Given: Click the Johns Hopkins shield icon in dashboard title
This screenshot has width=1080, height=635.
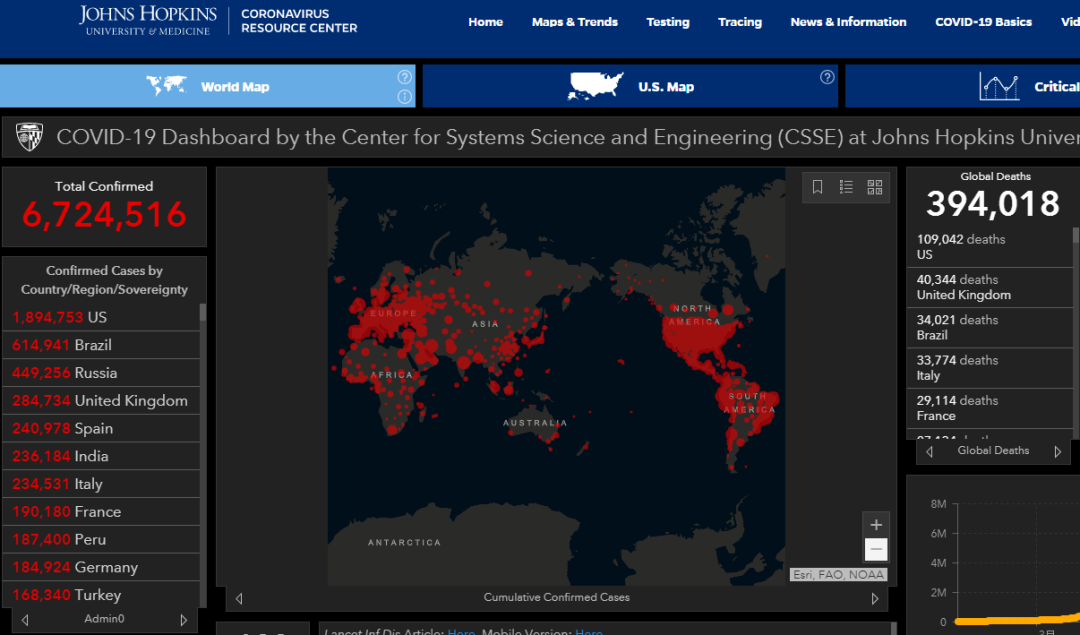Looking at the screenshot, I should click(30, 137).
